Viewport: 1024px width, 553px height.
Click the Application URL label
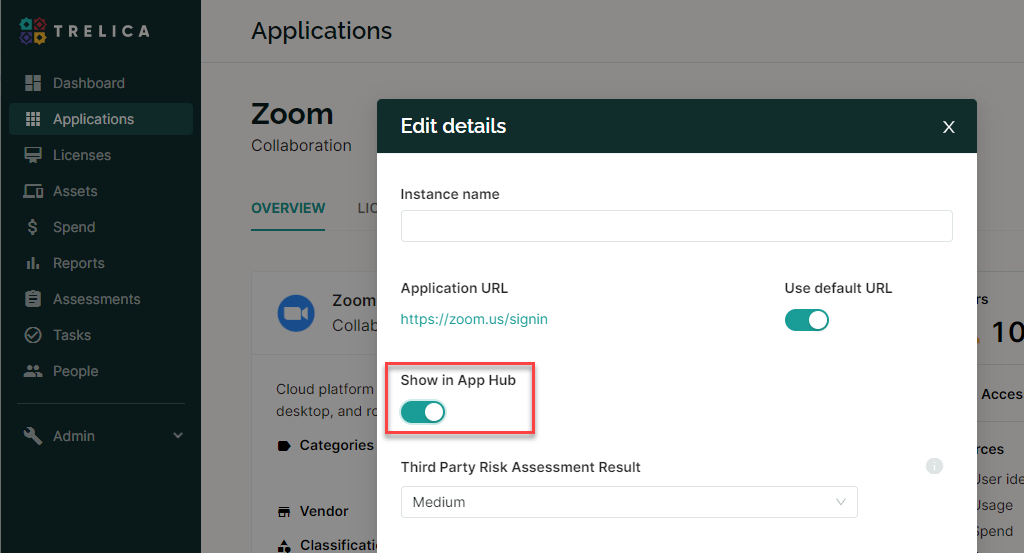click(454, 288)
